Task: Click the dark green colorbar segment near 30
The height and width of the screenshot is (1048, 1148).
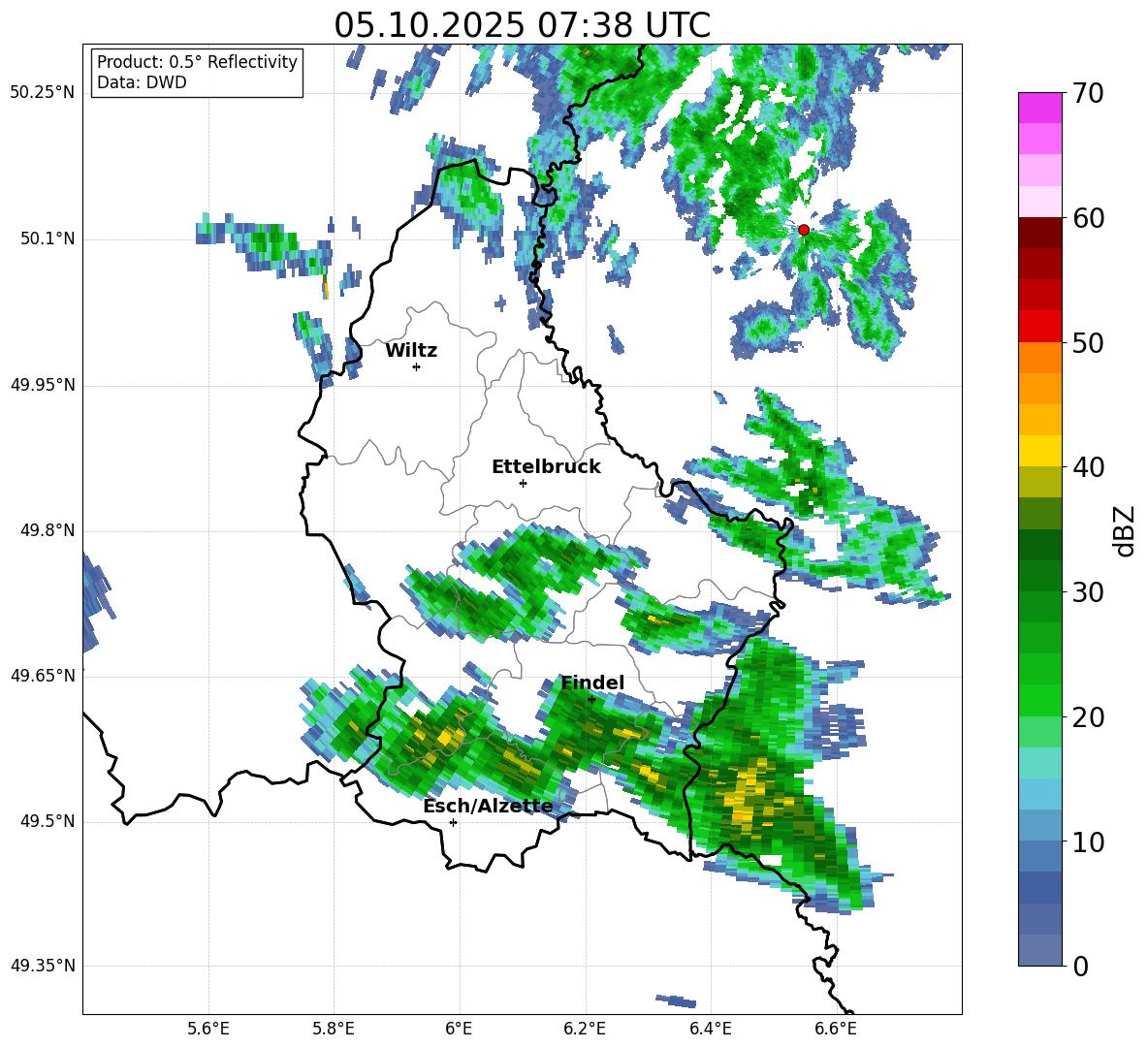Action: (1039, 576)
